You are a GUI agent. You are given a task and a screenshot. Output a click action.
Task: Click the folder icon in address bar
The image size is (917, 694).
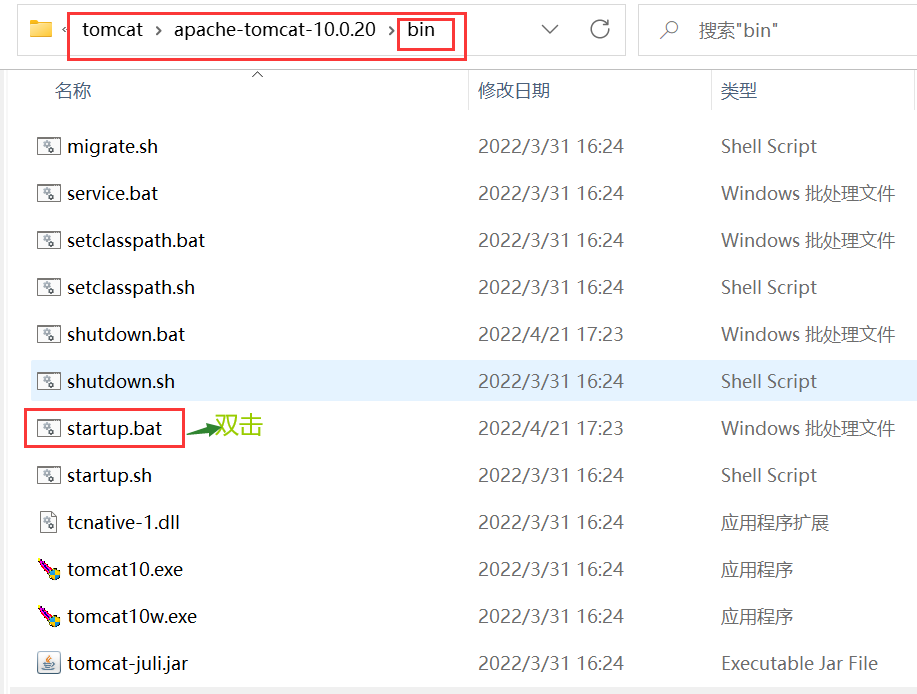click(41, 29)
